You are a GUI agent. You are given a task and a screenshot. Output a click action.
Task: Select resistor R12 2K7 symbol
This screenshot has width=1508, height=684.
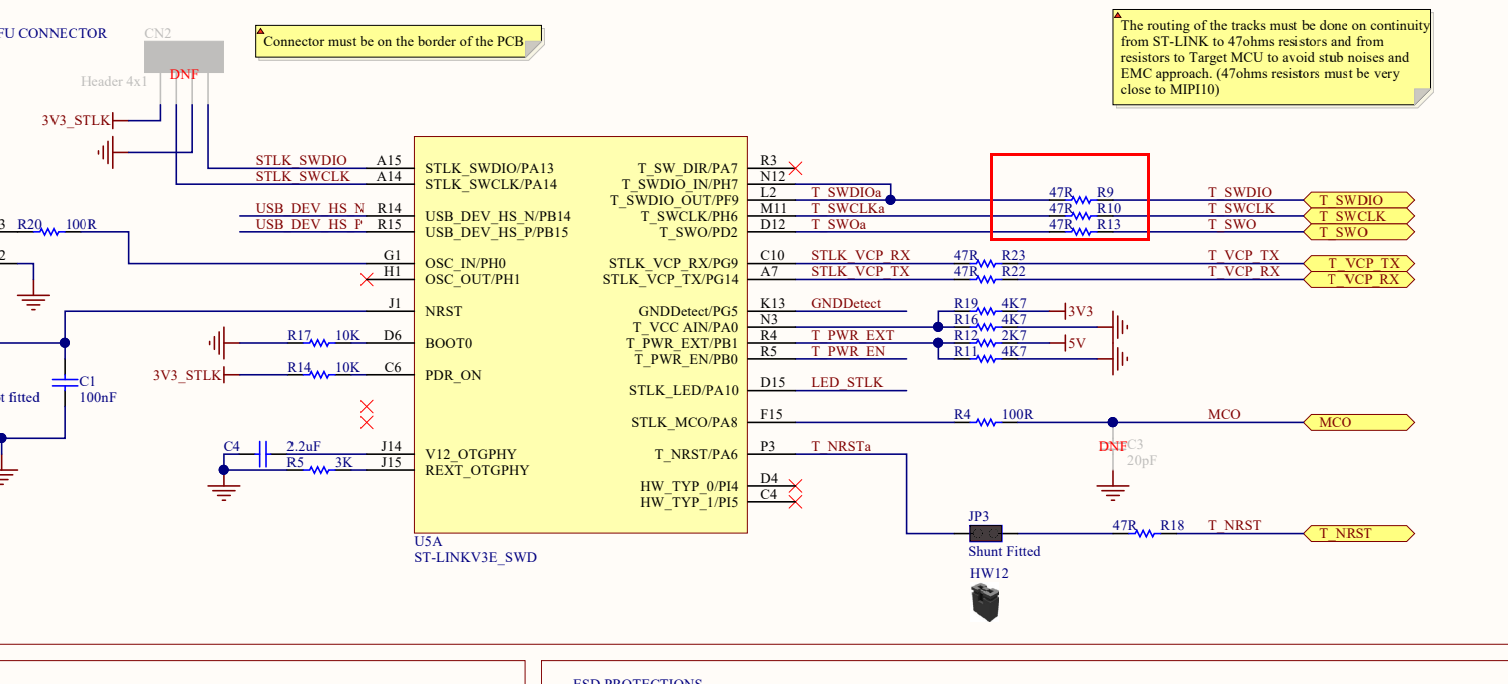[987, 342]
